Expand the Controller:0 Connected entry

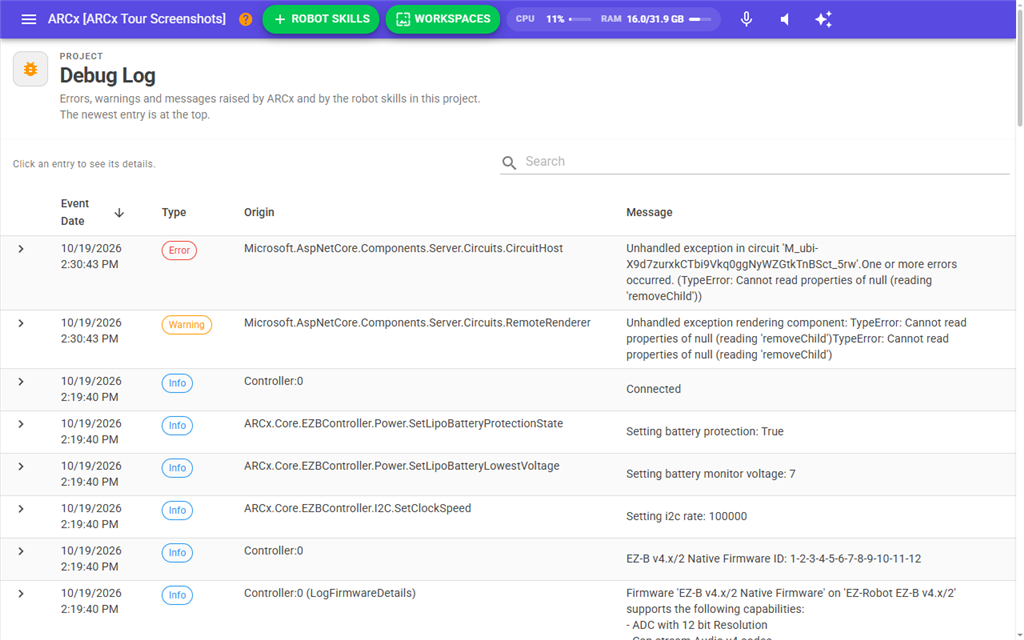[x=21, y=381]
